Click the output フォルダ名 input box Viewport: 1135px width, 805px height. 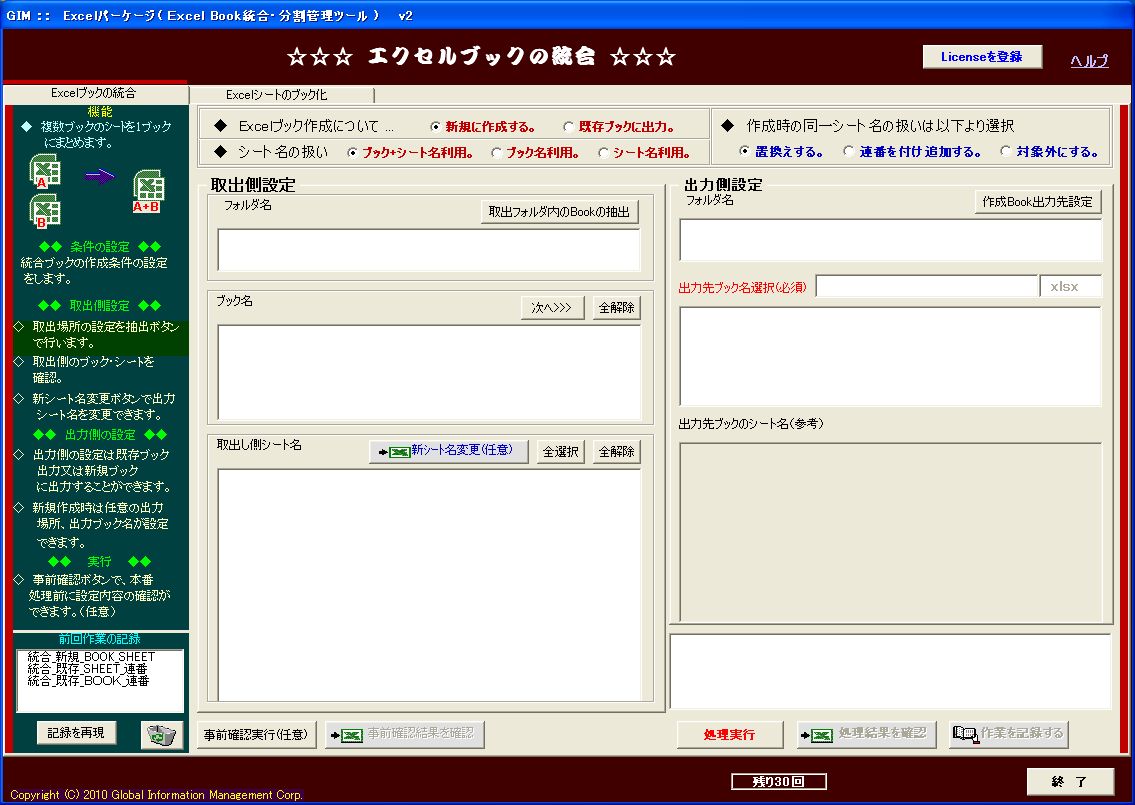890,240
